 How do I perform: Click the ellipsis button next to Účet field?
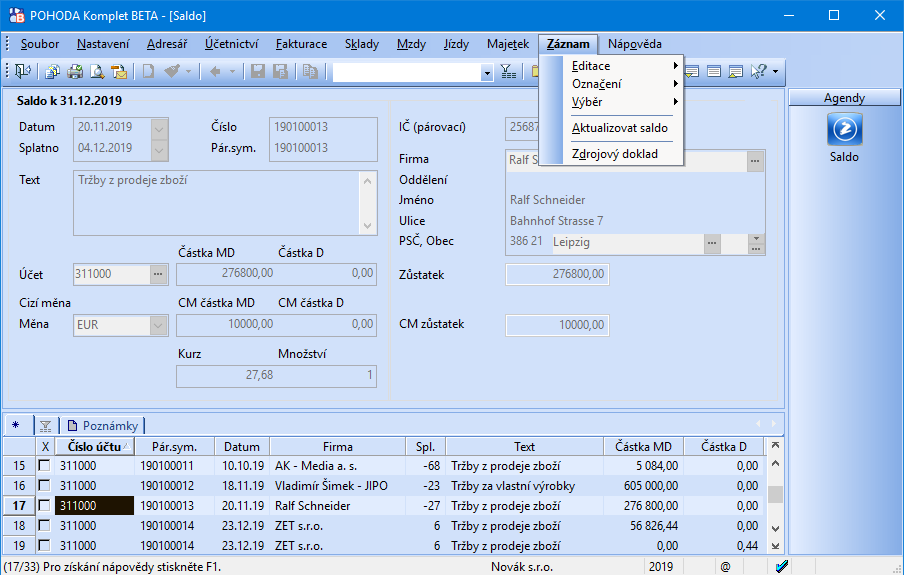[x=159, y=274]
